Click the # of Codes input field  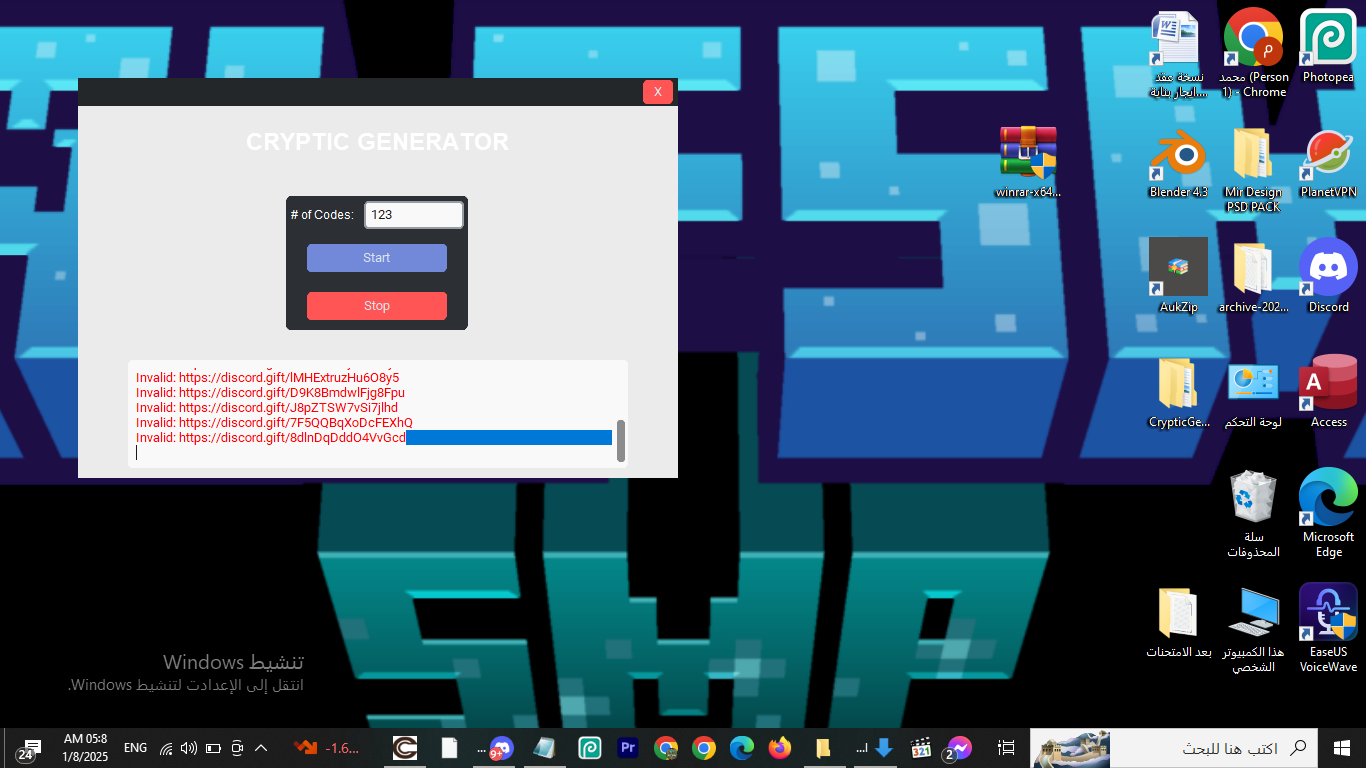(414, 215)
